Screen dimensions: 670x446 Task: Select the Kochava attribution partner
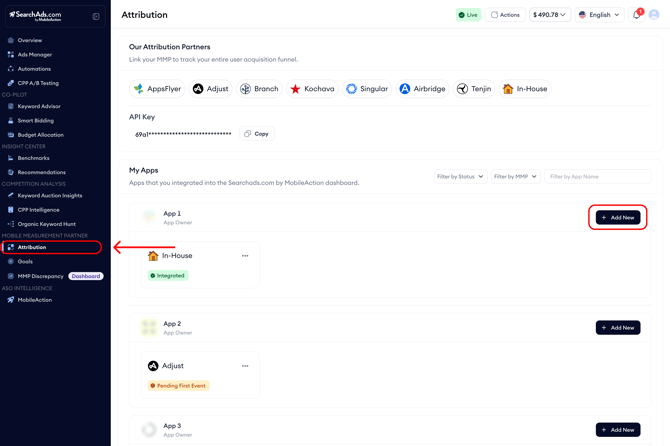click(312, 89)
